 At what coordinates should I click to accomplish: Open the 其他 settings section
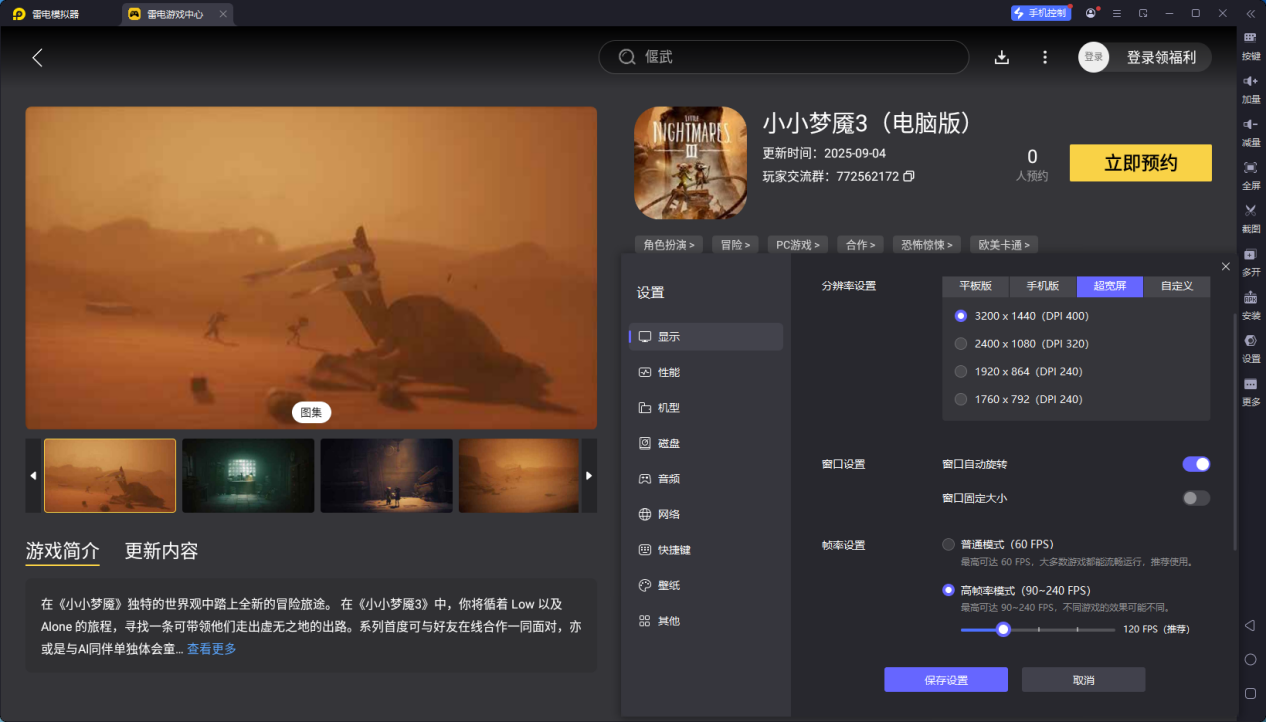coord(706,621)
